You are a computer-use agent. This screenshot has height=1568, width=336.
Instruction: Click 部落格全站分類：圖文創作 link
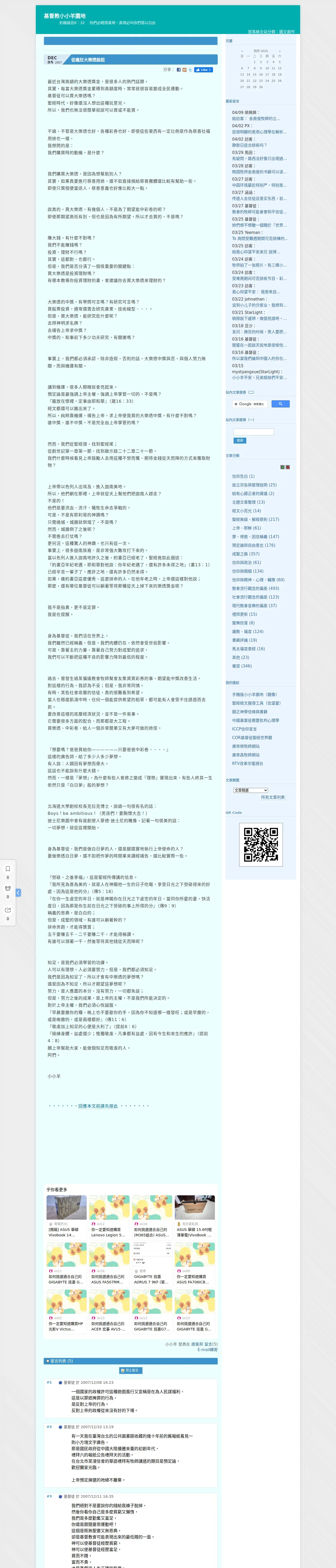[x=271, y=32]
